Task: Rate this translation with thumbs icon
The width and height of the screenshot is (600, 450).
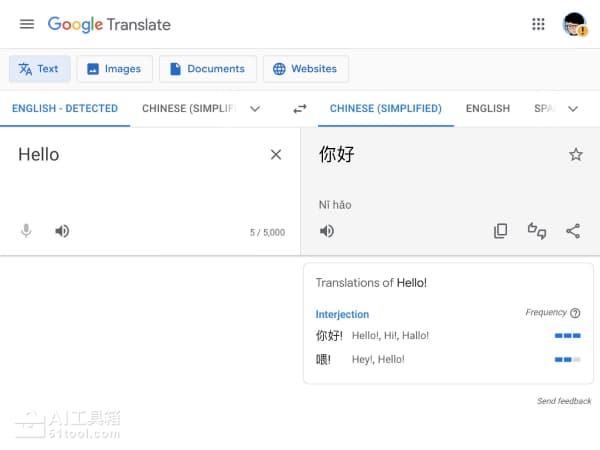Action: tap(537, 231)
